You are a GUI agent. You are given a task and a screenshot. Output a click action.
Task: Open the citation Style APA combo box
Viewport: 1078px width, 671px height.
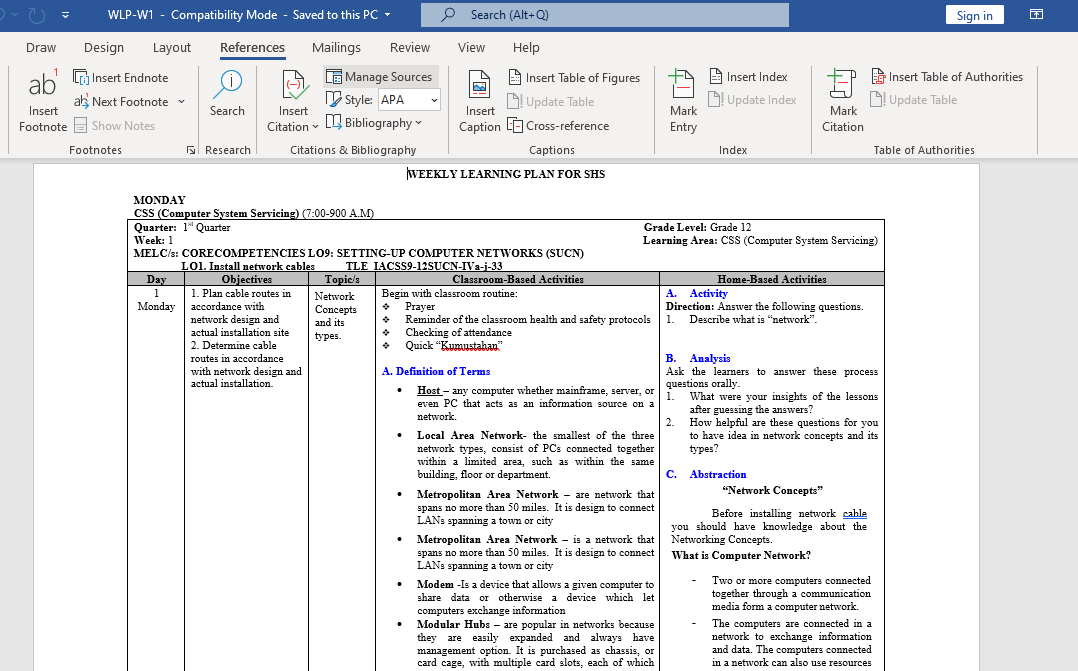(x=408, y=100)
